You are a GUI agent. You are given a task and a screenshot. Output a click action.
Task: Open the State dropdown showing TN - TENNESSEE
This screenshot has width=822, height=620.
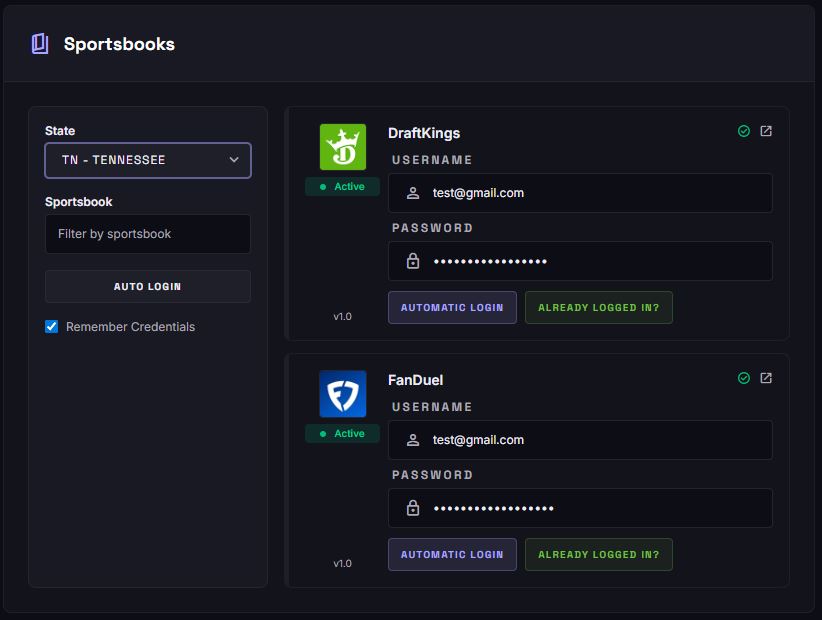click(x=148, y=160)
